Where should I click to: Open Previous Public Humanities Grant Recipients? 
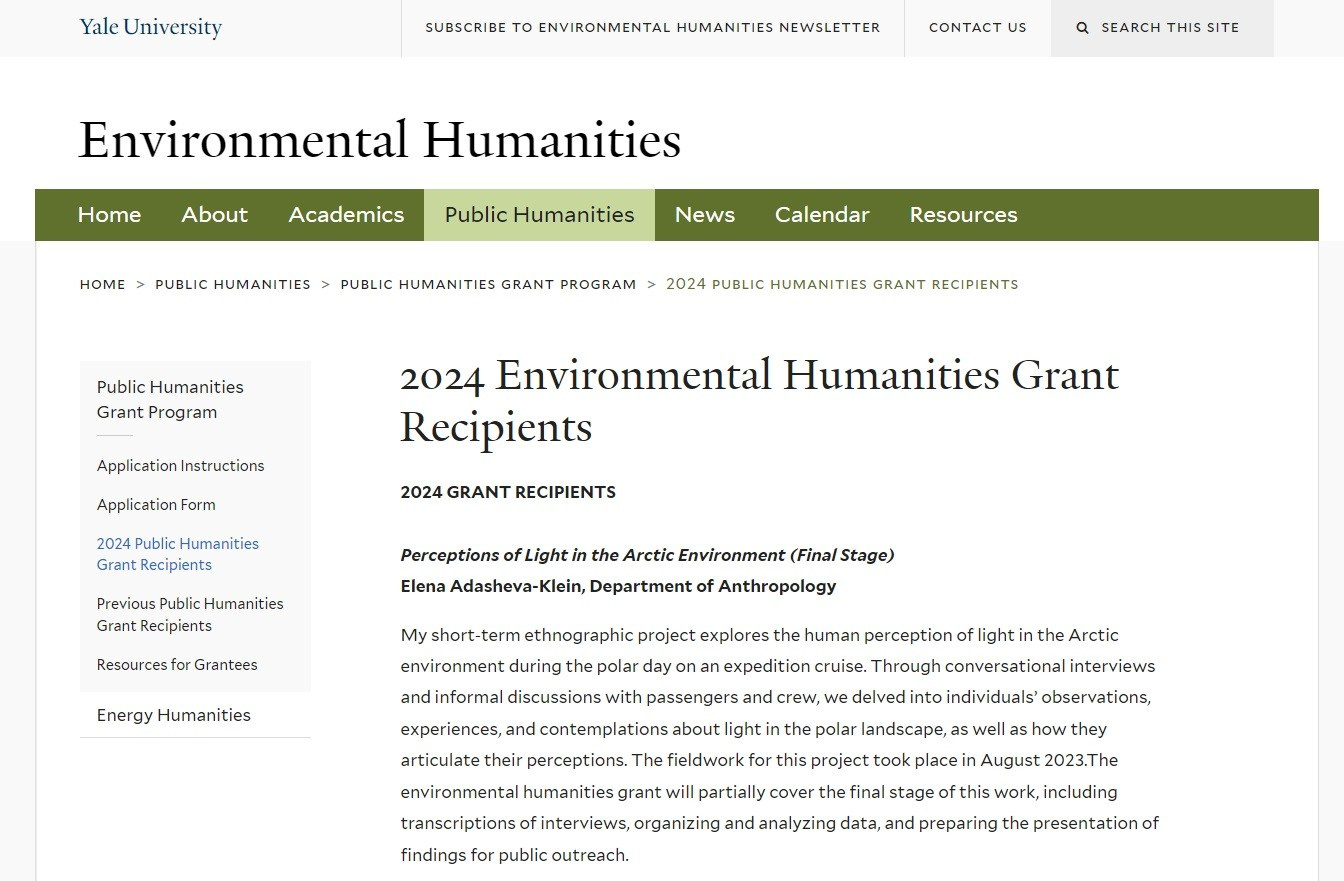click(190, 614)
